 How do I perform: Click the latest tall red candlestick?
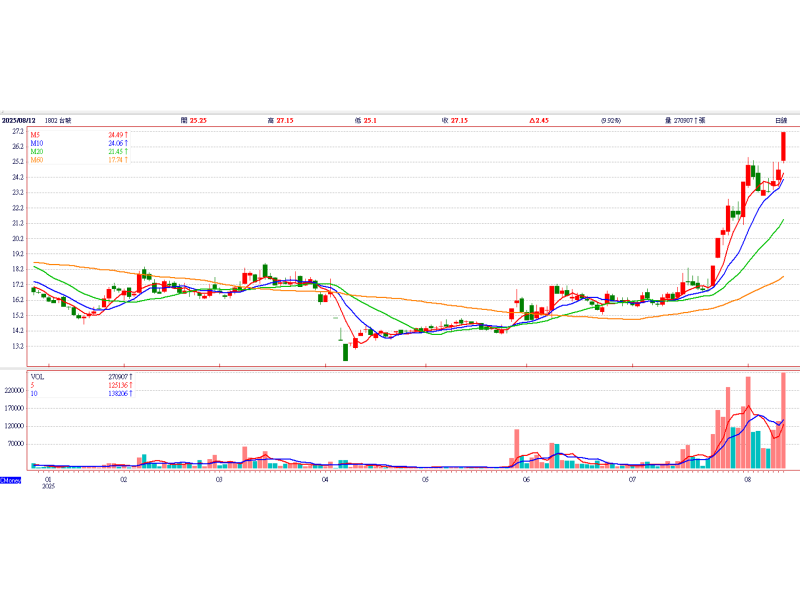tap(784, 146)
